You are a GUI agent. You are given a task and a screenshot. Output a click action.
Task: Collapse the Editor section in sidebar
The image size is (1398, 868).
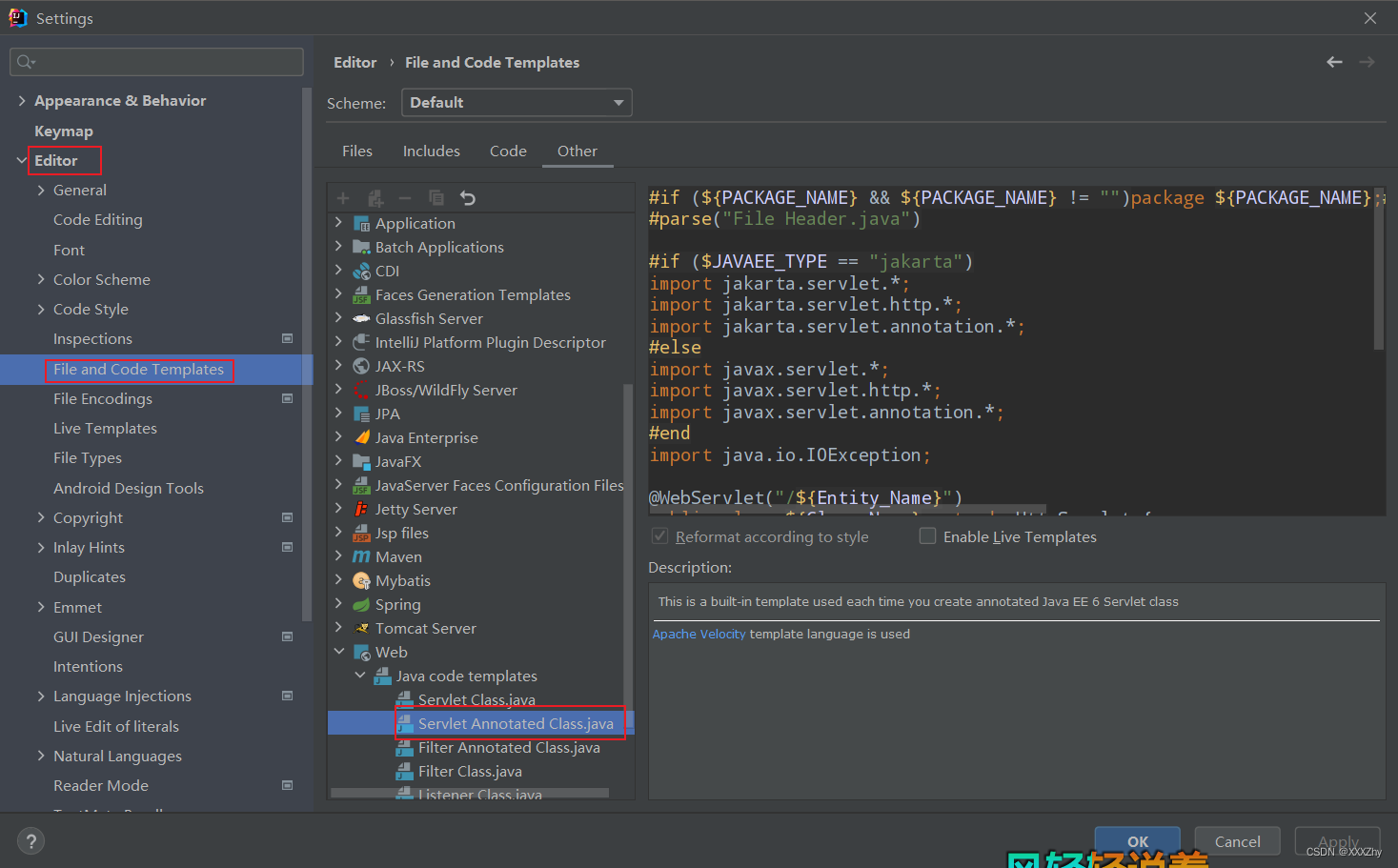[21, 160]
